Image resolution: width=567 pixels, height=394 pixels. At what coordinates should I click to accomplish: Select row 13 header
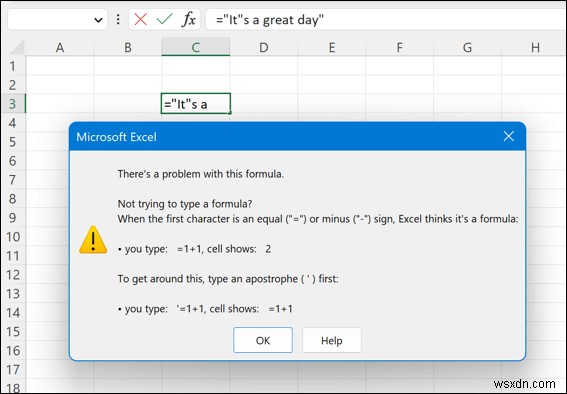[x=13, y=294]
